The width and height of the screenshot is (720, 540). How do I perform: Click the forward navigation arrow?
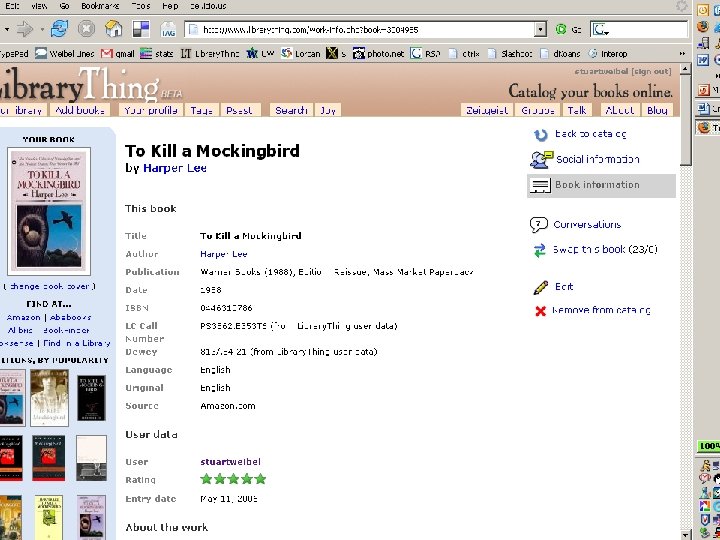(x=25, y=29)
